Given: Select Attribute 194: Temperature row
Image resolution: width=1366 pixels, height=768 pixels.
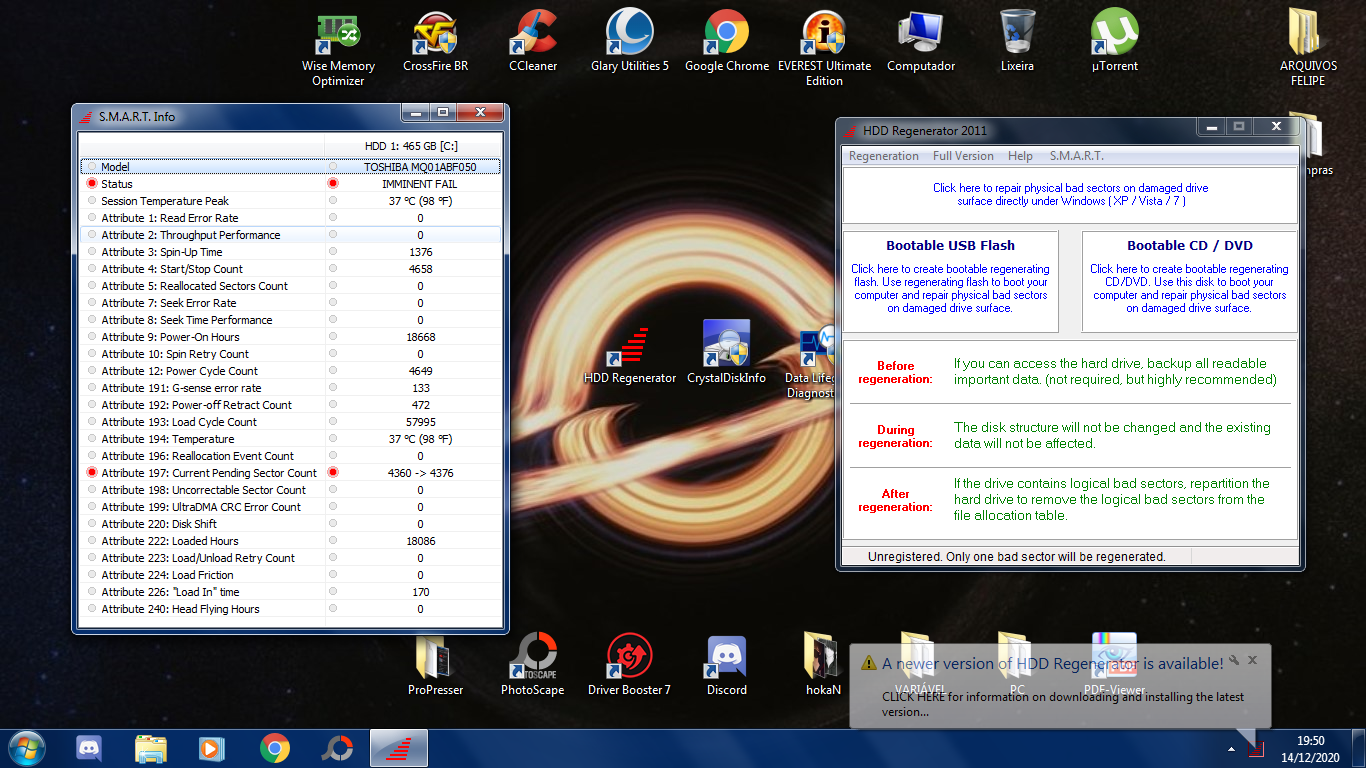Looking at the screenshot, I should click(x=290, y=439).
